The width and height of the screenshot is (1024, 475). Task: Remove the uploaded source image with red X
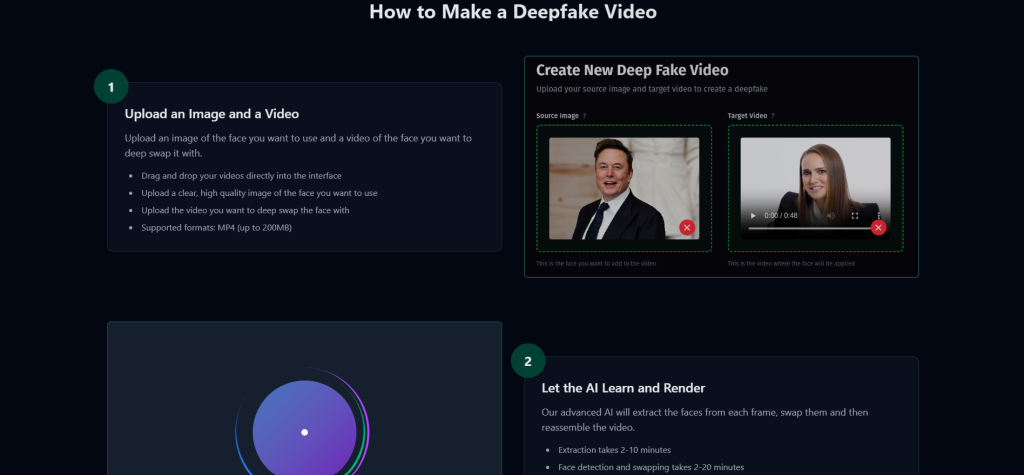687,227
